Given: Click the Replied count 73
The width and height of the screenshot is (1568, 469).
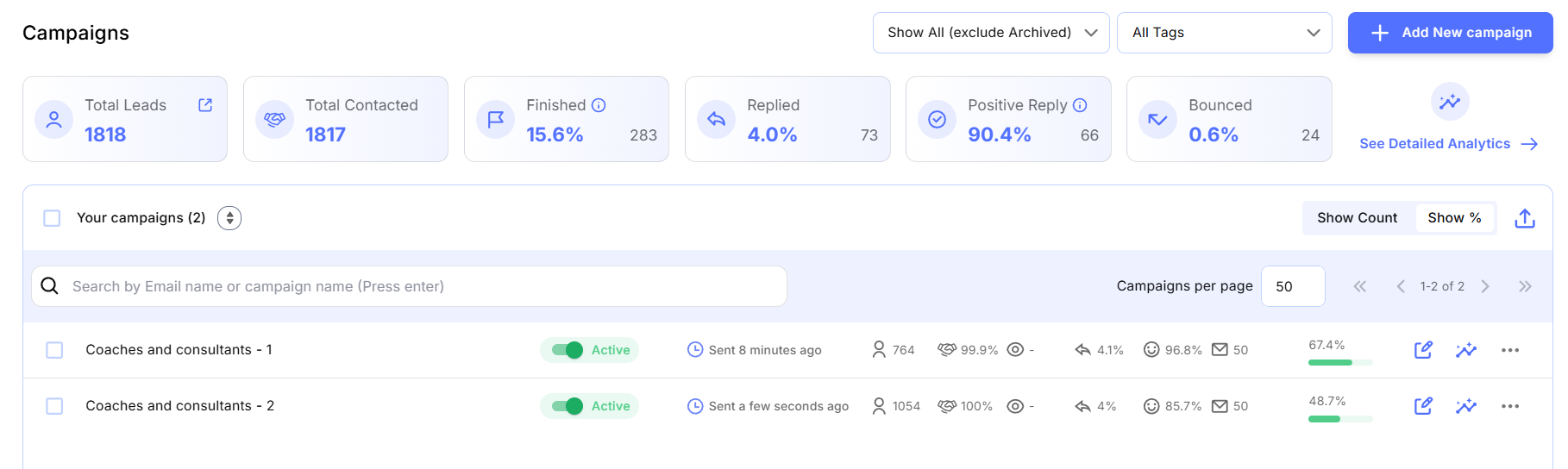Looking at the screenshot, I should [869, 135].
